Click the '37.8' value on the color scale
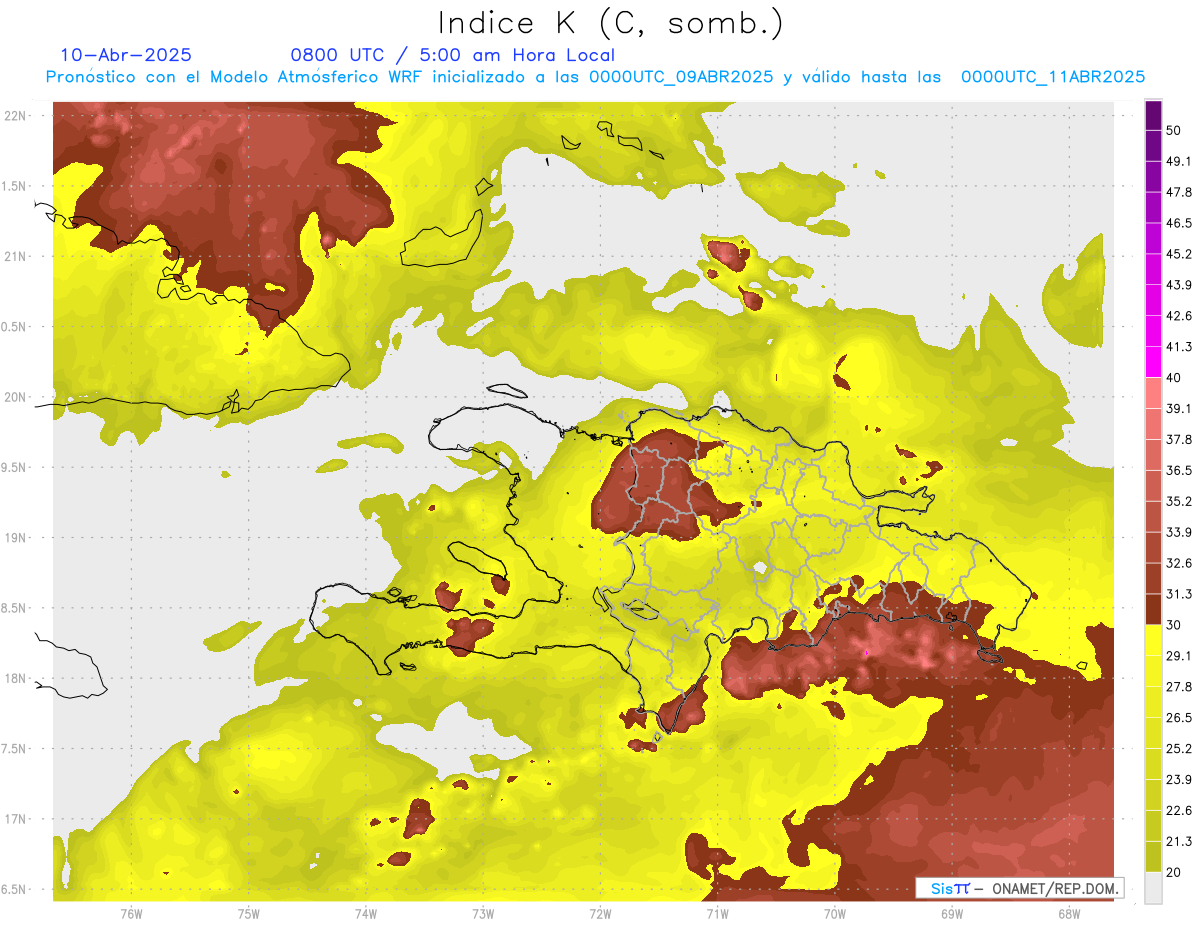Screen dimensions: 1200x927 [1180, 439]
